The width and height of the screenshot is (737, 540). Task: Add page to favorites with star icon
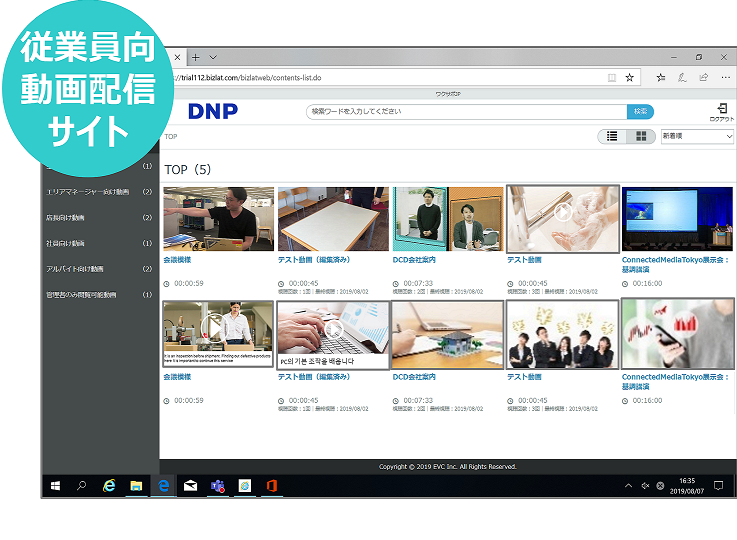click(x=629, y=77)
